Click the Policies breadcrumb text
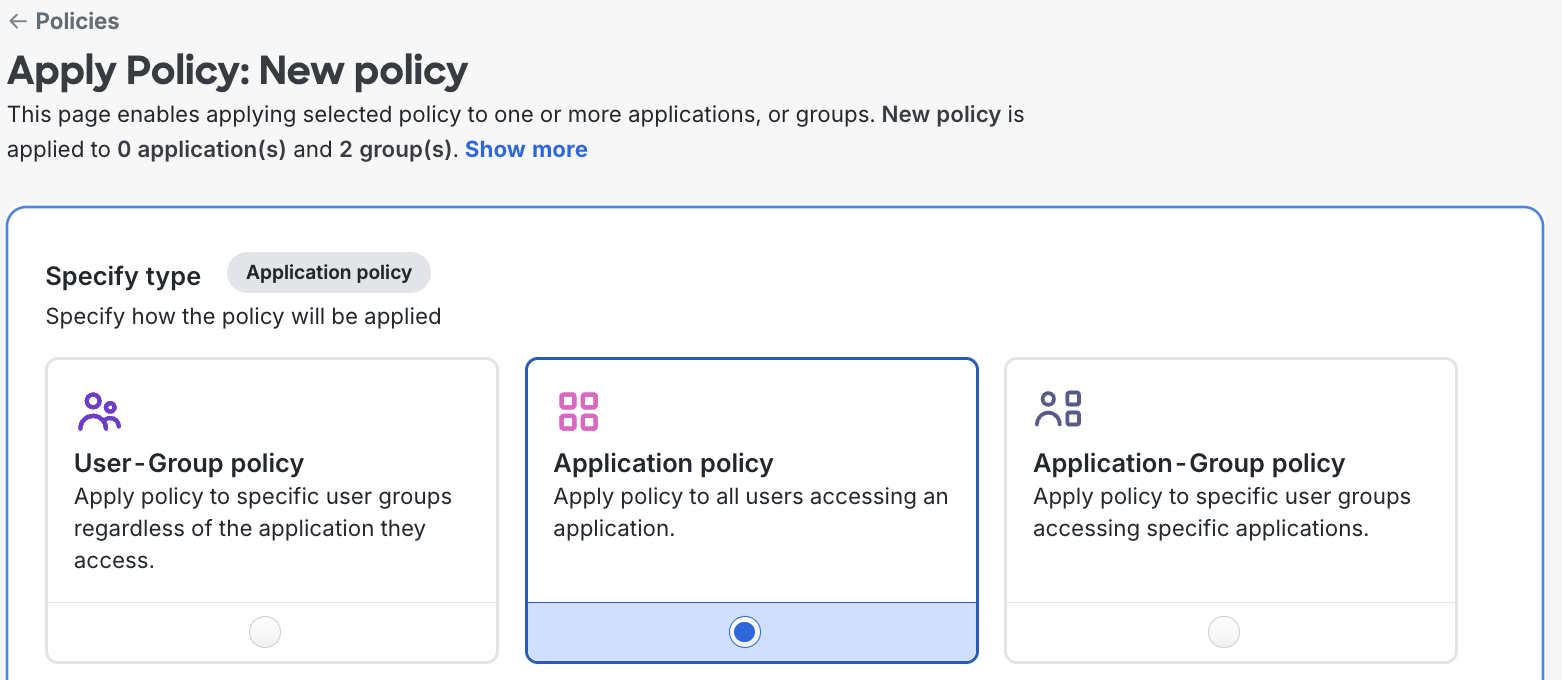1562x680 pixels. (x=75, y=21)
